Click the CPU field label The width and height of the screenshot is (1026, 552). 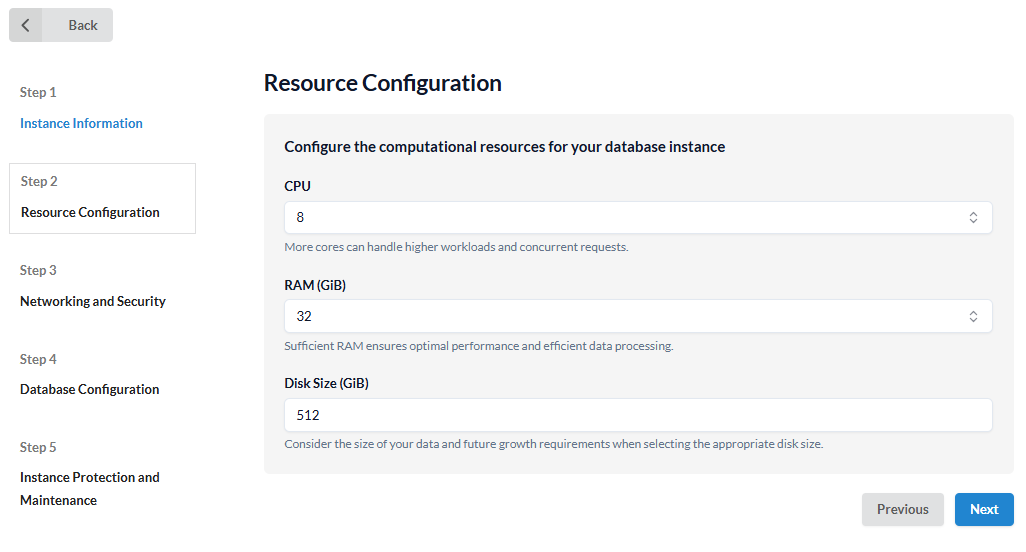(x=297, y=186)
